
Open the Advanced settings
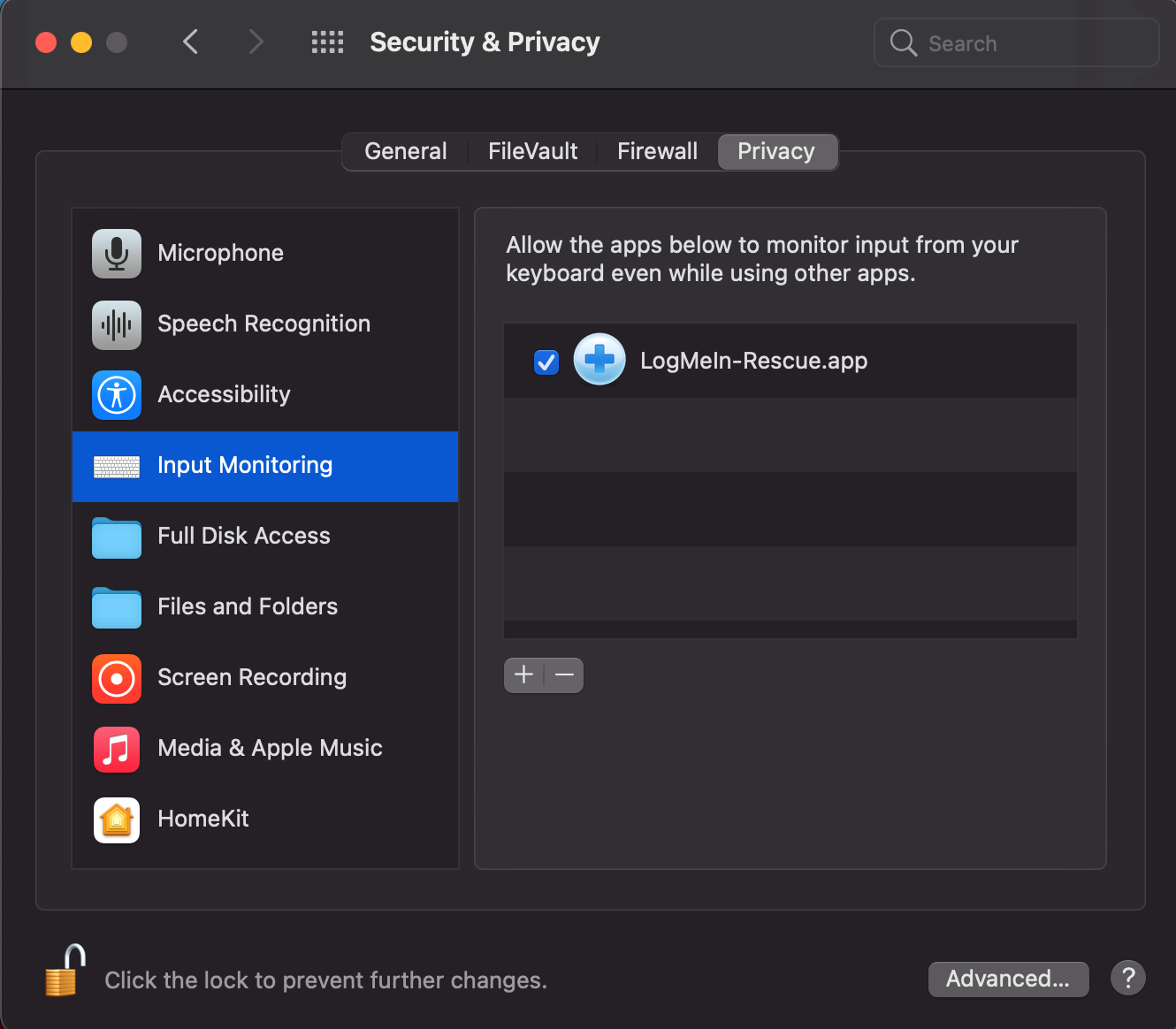pos(1008,979)
